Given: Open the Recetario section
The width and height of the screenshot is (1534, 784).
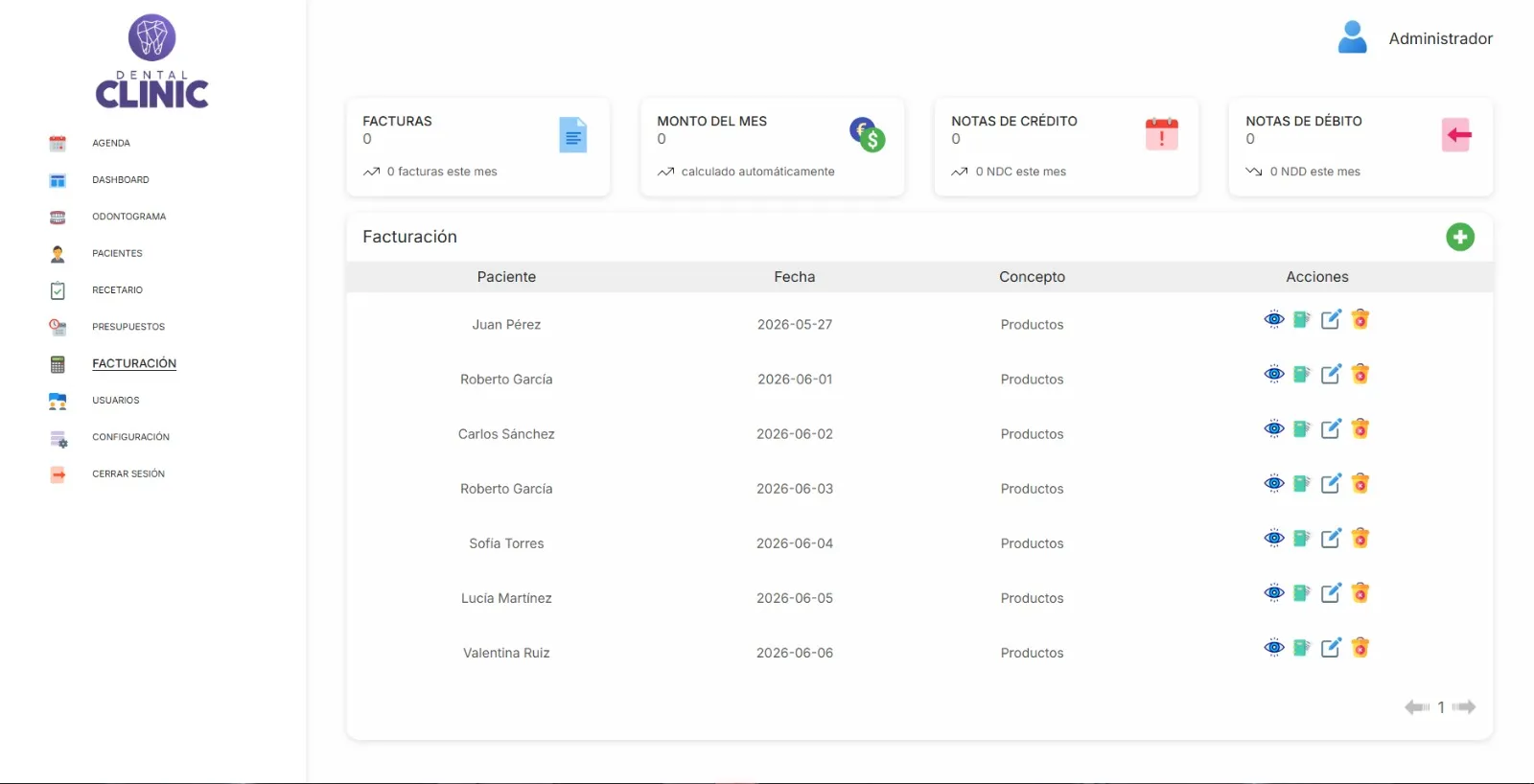Looking at the screenshot, I should coord(117,290).
